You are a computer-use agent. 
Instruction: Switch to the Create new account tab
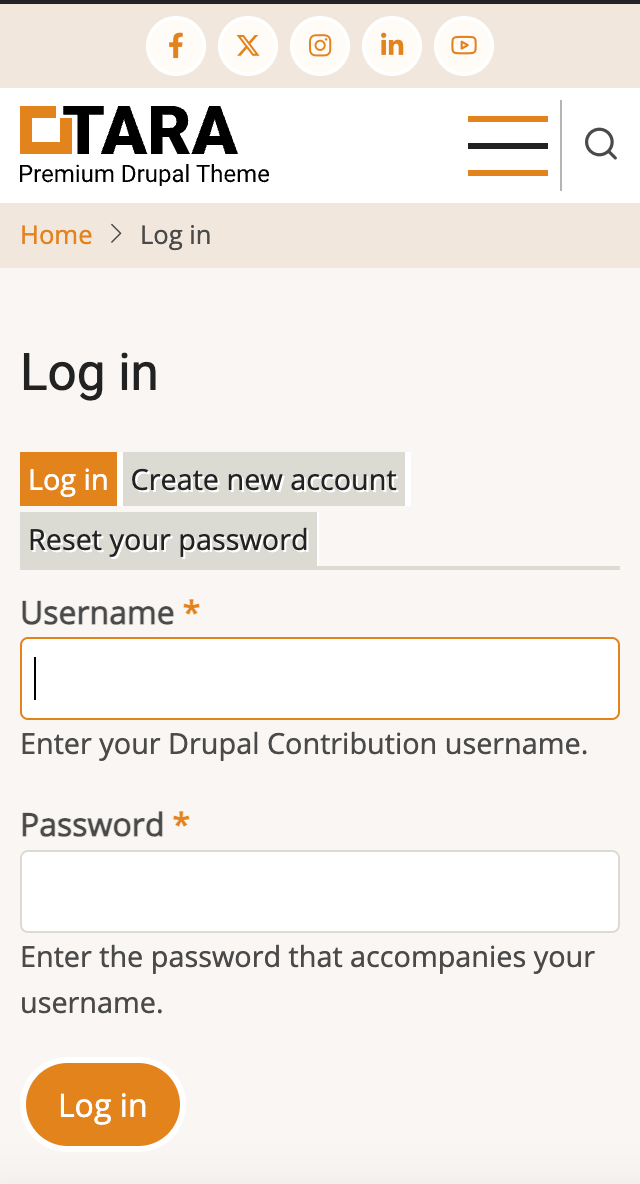click(x=264, y=479)
